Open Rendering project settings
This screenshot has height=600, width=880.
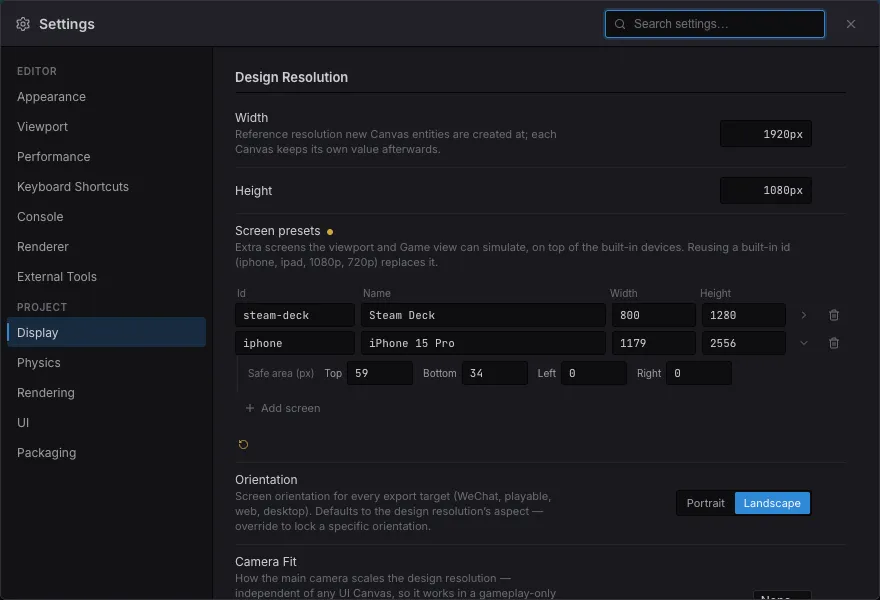coord(106,392)
